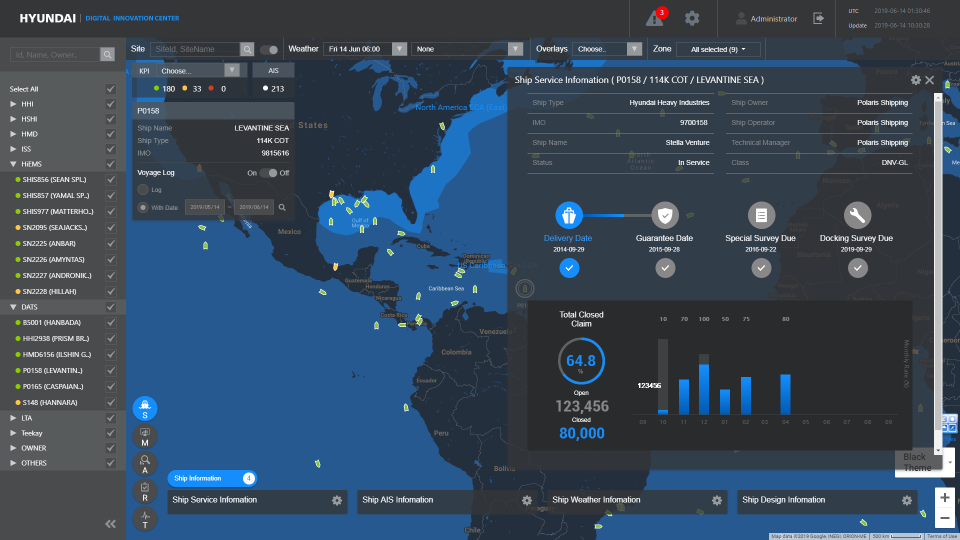Viewport: 960px width, 540px height.
Task: Toggle the switch next to Site search
Action: (x=269, y=50)
